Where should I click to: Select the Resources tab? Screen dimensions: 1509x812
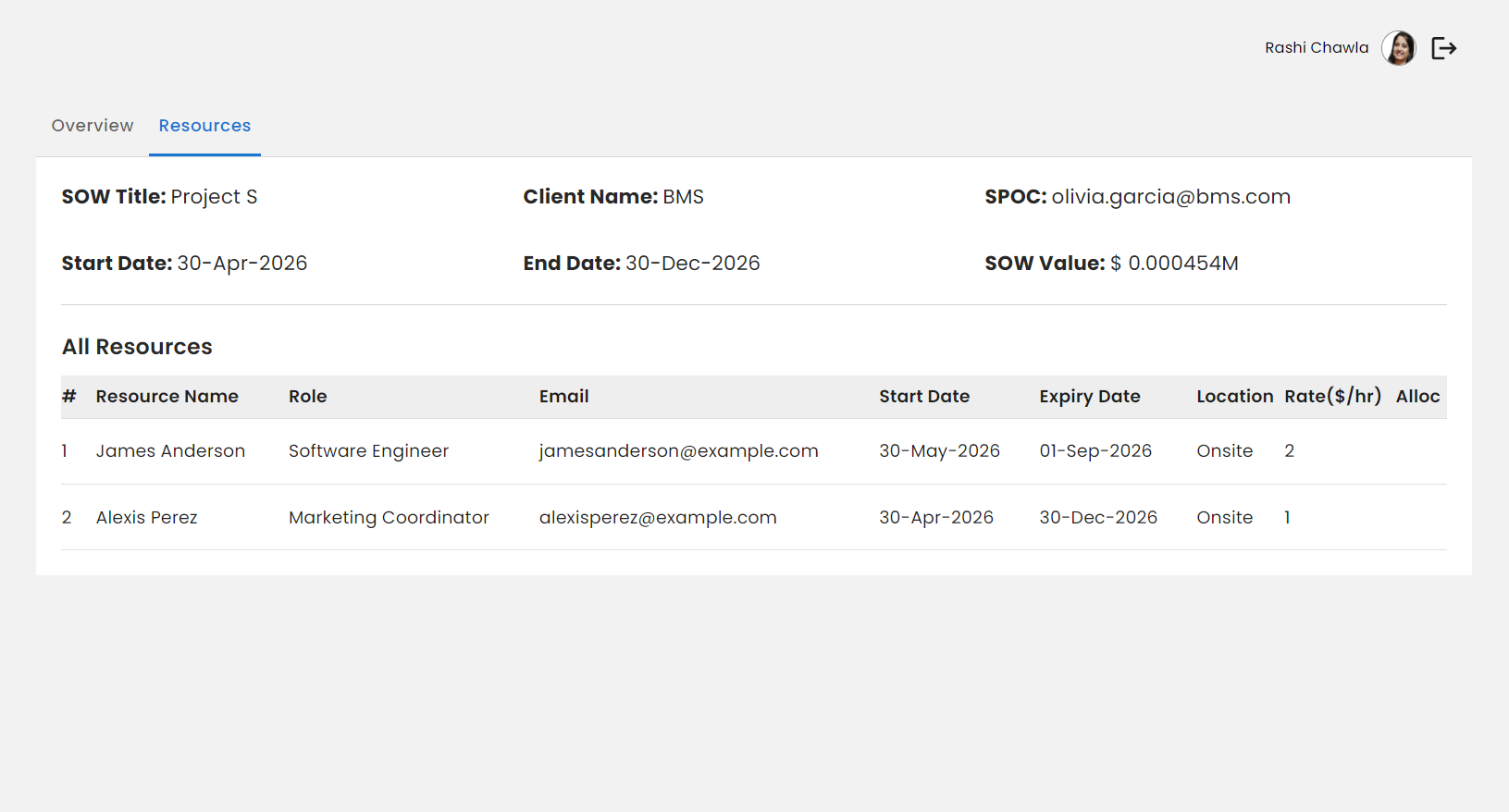204,126
